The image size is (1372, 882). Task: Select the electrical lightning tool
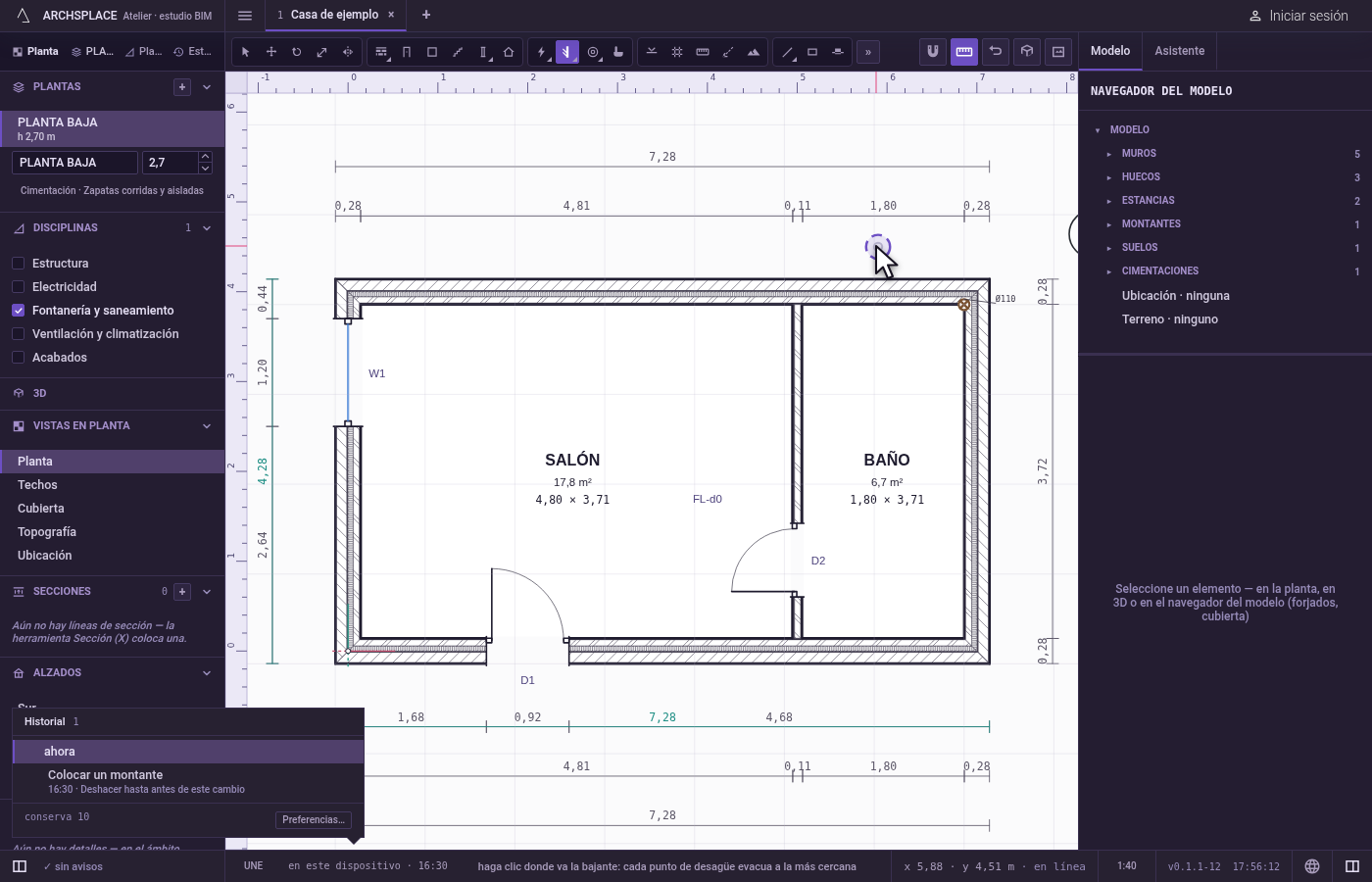click(542, 52)
